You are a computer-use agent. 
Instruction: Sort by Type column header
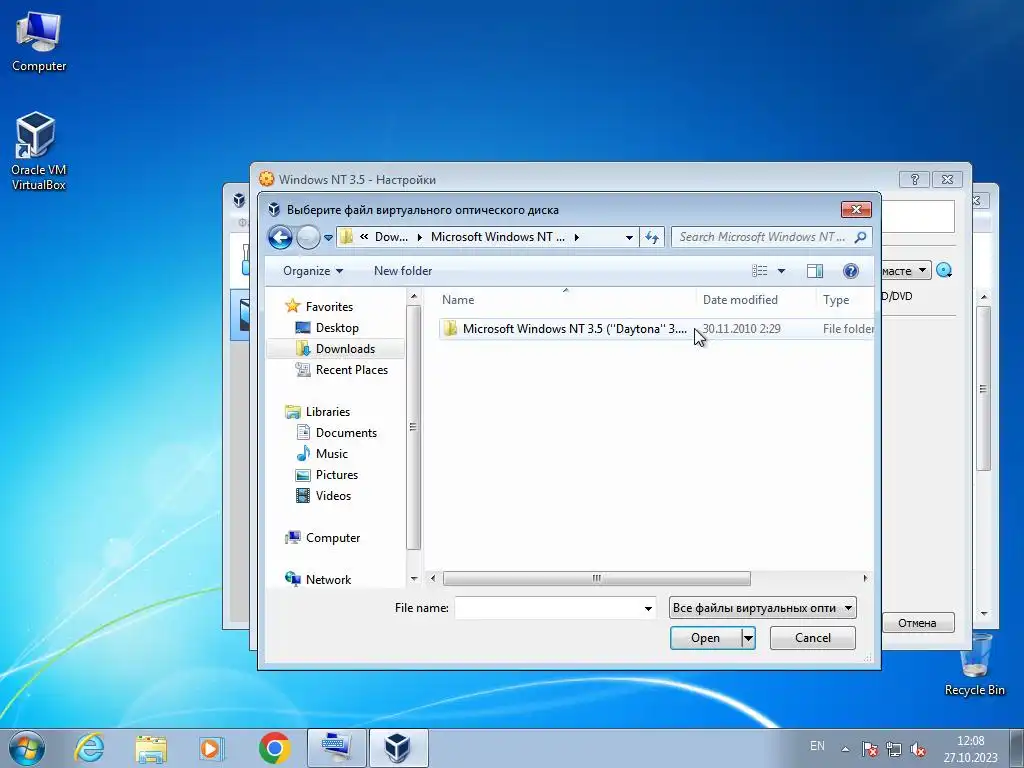click(845, 300)
